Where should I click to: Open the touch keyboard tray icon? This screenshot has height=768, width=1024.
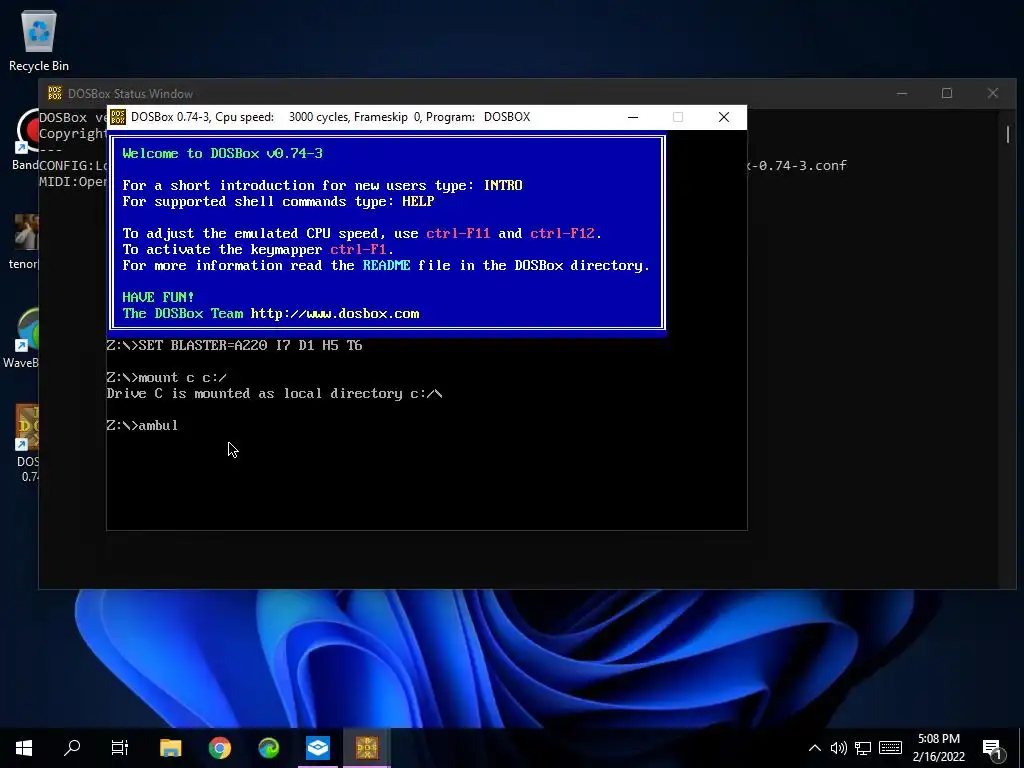click(x=890, y=748)
